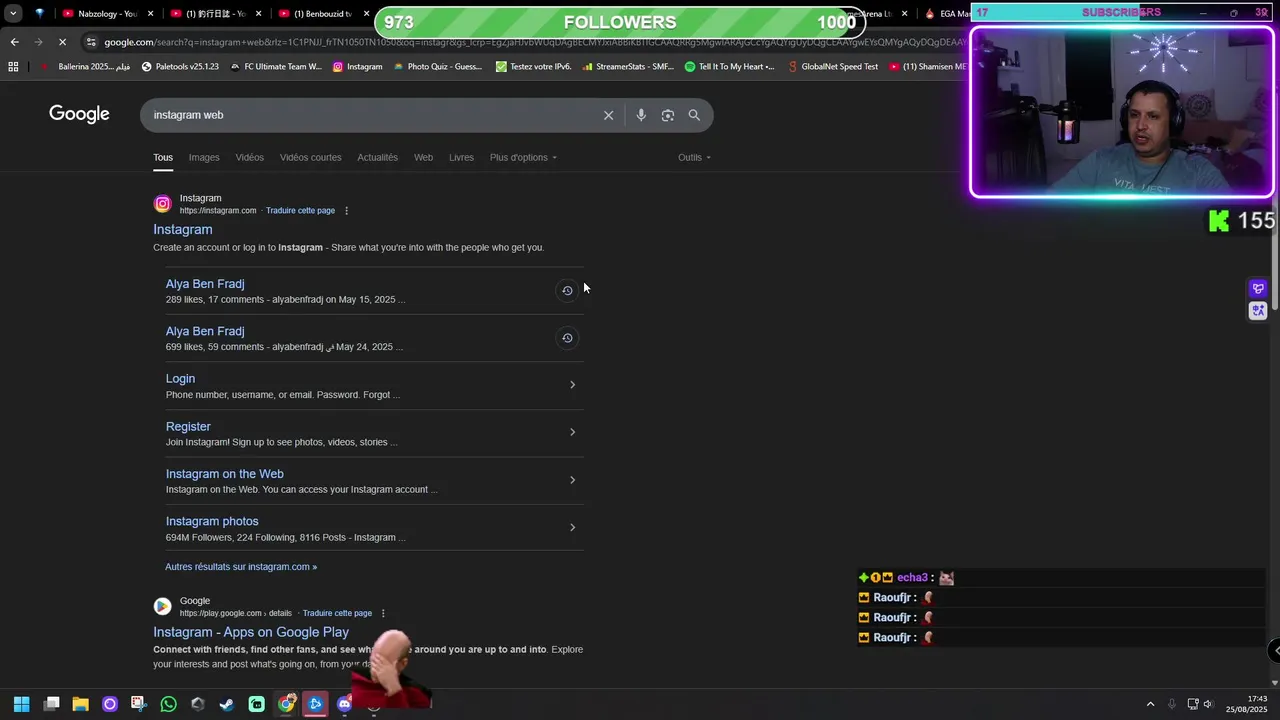The image size is (1280, 720).
Task: Click Traduire cette page for Instagram result
Action: [x=300, y=211]
